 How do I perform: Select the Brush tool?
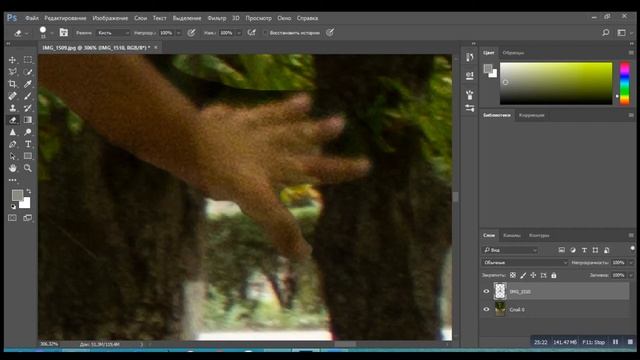[28, 96]
